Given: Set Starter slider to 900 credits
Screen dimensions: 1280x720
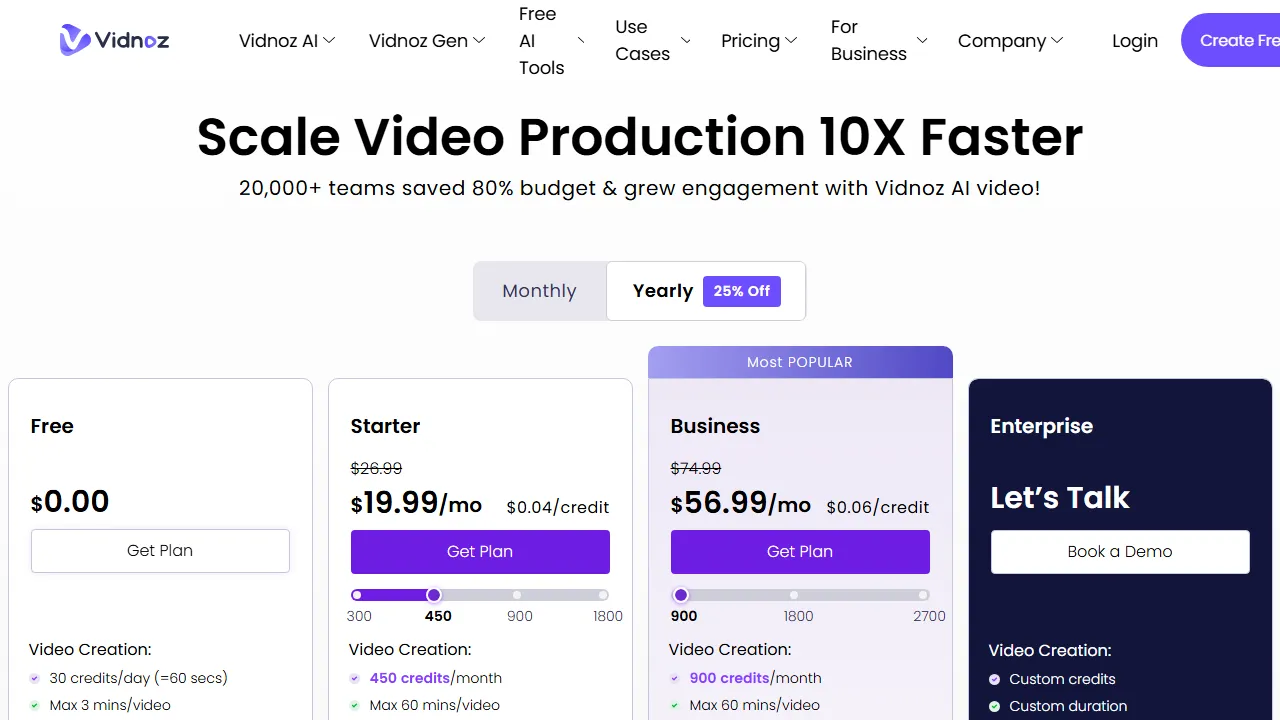Looking at the screenshot, I should click(x=517, y=595).
